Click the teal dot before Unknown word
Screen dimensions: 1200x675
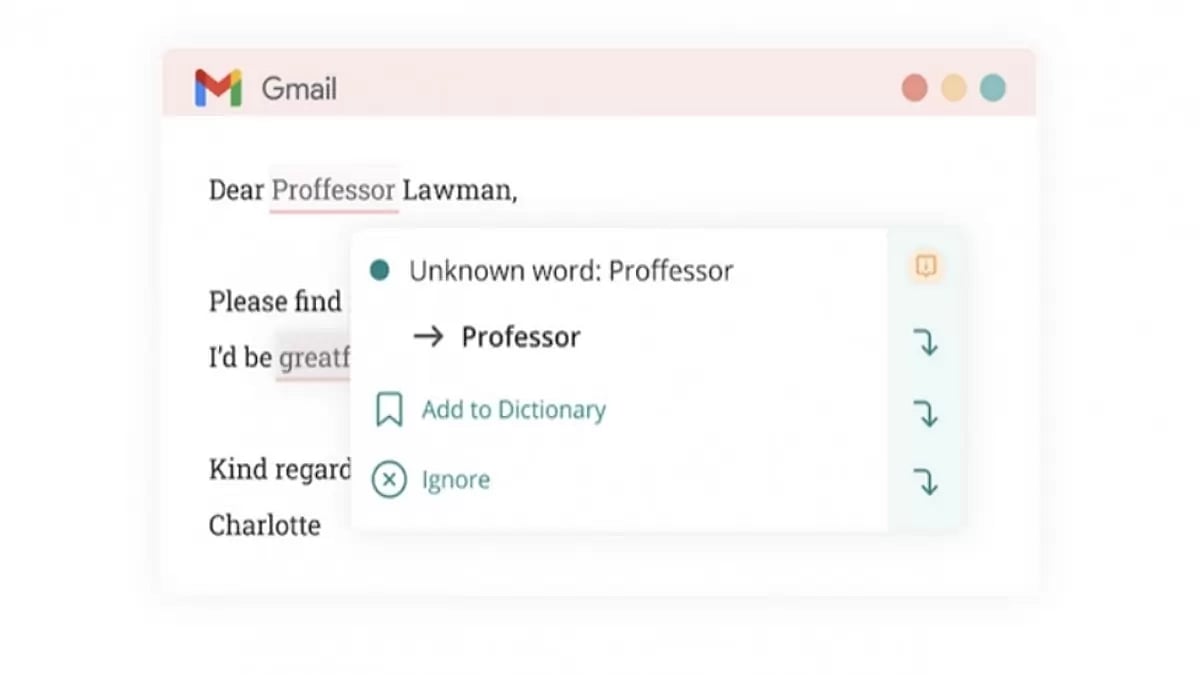[x=380, y=269]
